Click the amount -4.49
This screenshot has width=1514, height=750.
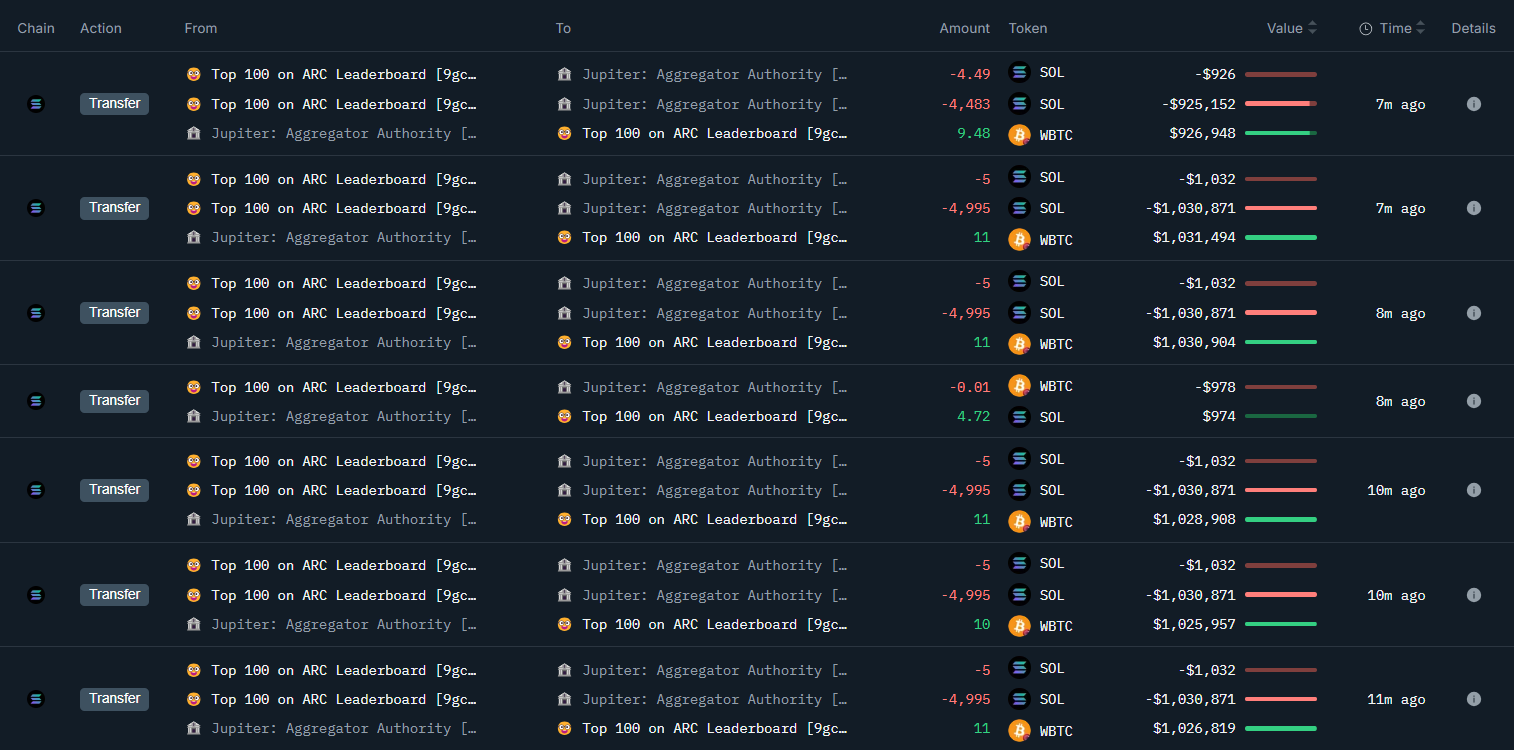969,75
